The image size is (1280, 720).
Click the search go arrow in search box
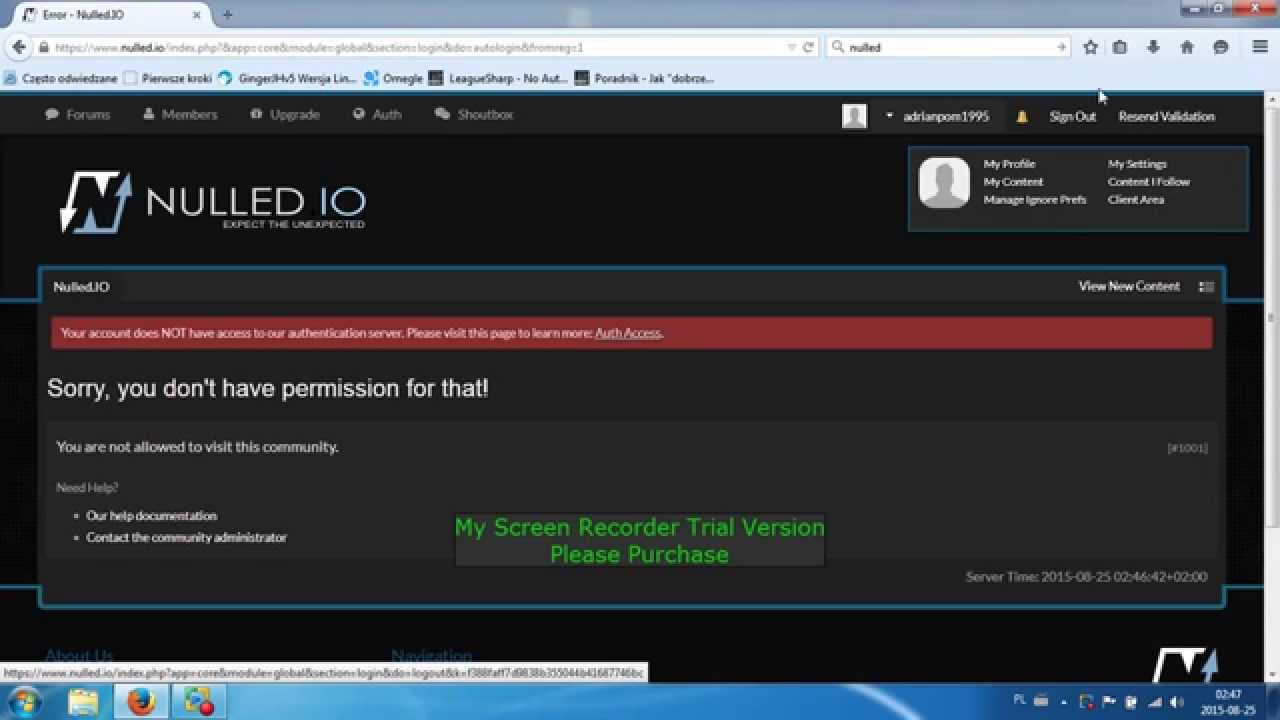click(x=1061, y=47)
